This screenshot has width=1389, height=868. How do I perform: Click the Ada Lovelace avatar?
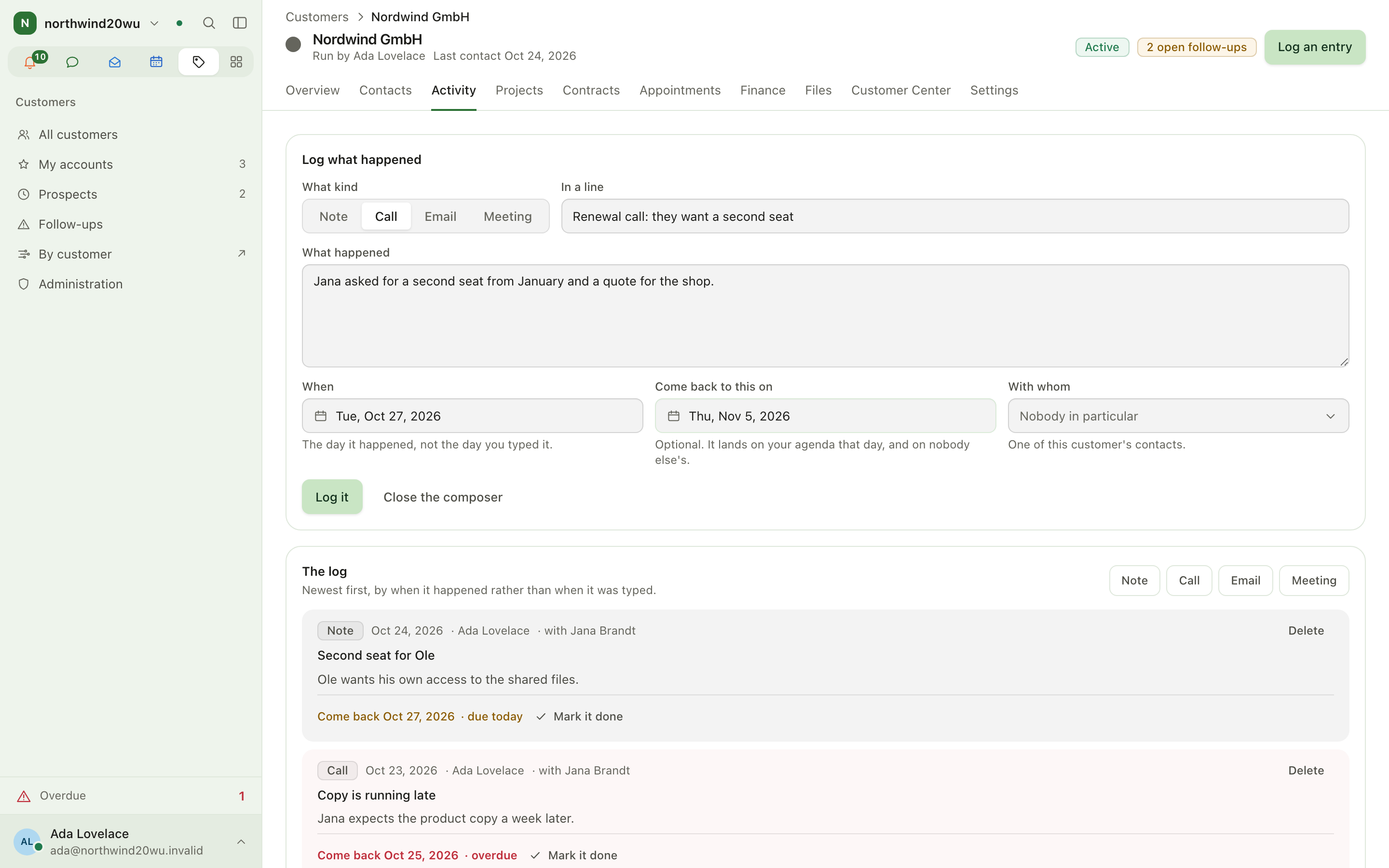click(x=27, y=841)
